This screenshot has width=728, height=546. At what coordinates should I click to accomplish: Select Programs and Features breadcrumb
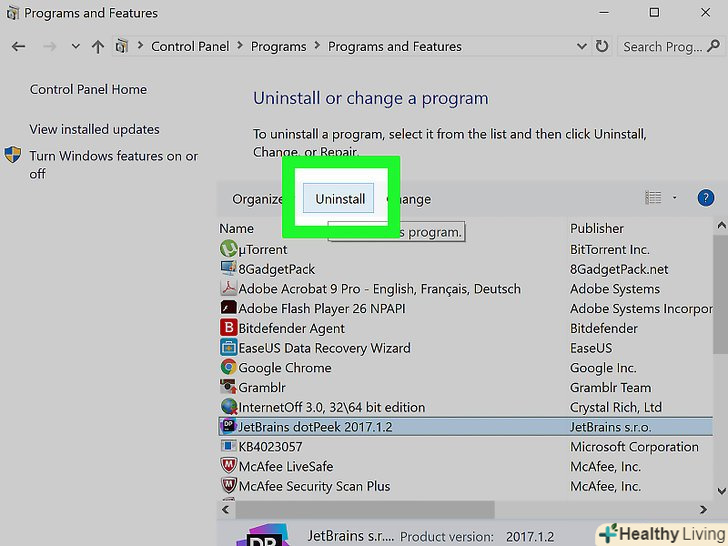pos(395,46)
